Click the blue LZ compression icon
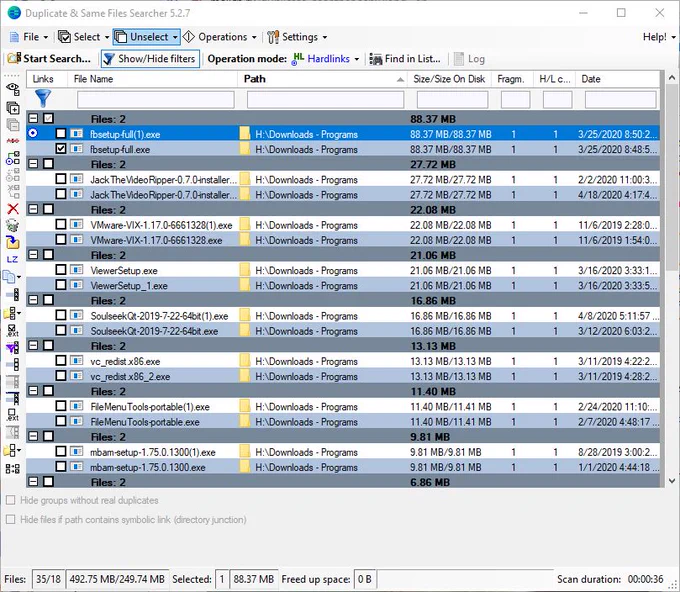Viewport: 680px width, 592px height. click(13, 259)
